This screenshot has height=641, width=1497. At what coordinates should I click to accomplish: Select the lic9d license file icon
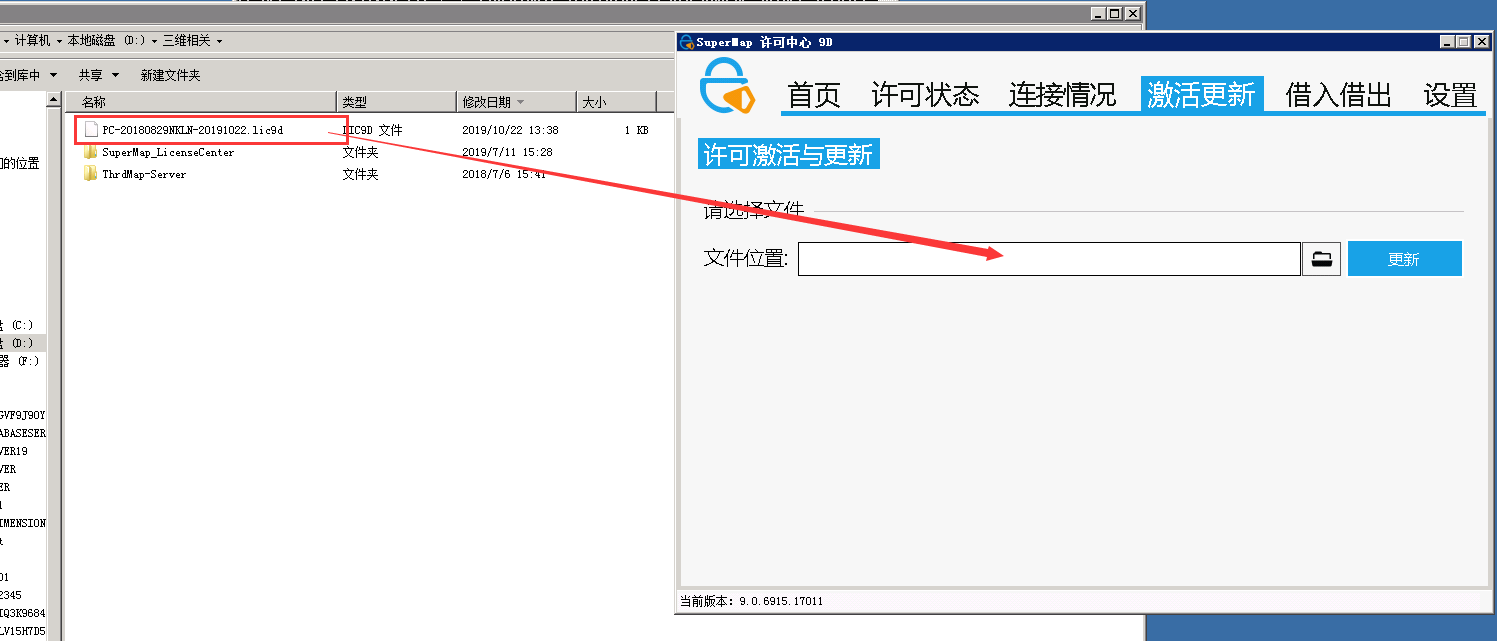click(91, 130)
